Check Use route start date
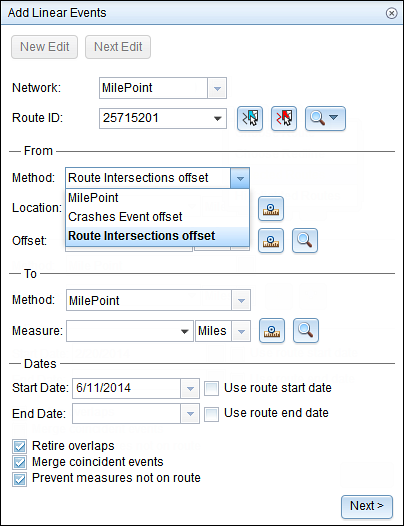Screen dimensions: 404x526 click(x=211, y=388)
